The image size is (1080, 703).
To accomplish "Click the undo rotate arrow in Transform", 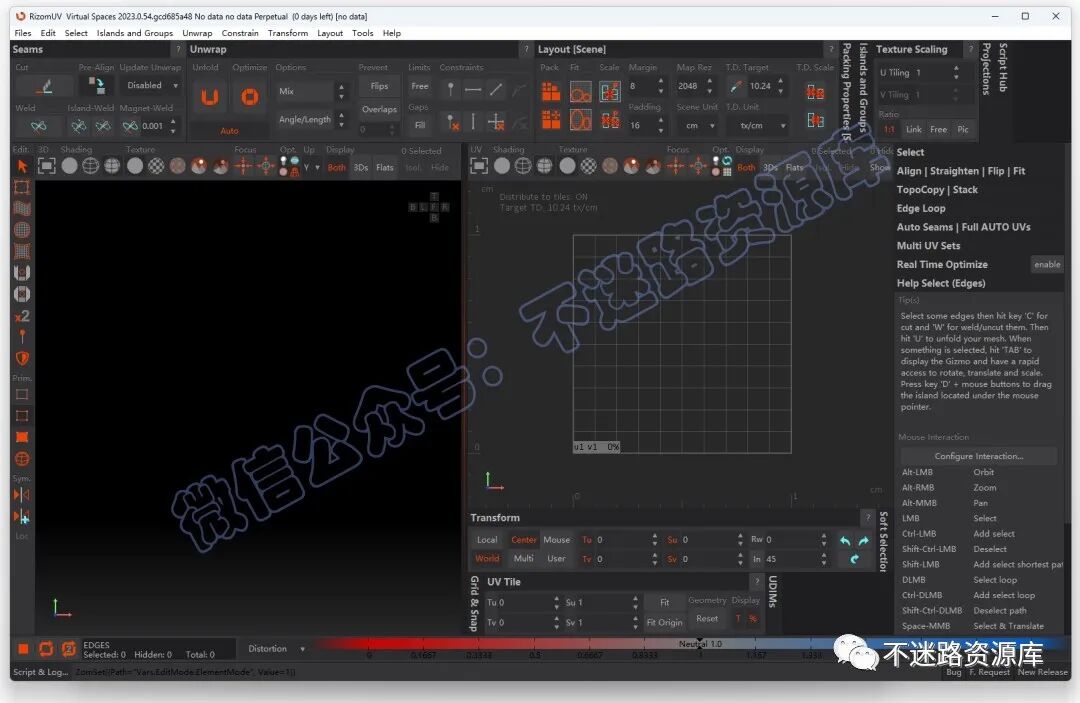I will (845, 541).
